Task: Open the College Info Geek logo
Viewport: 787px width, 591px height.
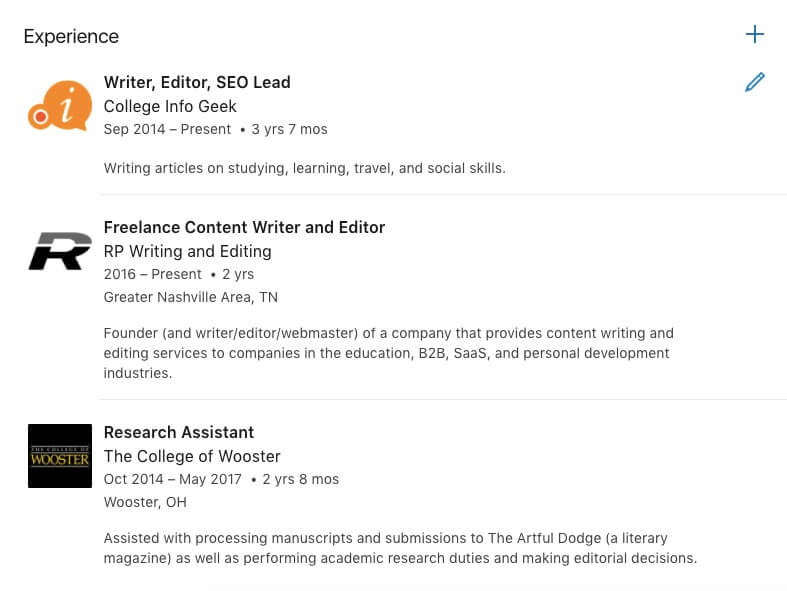Action: [60, 105]
